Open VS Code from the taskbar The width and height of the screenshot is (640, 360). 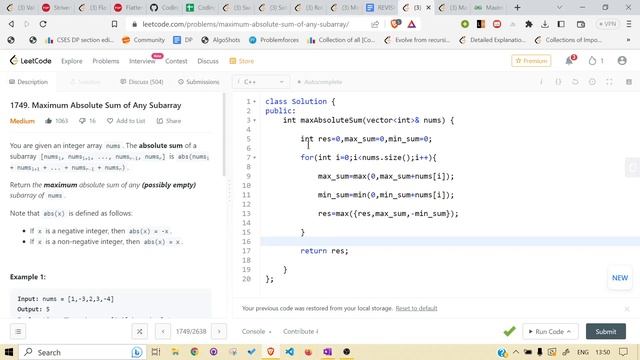(289, 352)
